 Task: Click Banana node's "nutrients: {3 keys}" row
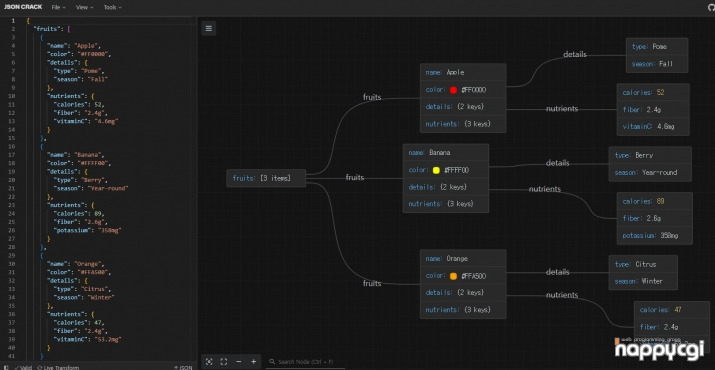point(446,203)
